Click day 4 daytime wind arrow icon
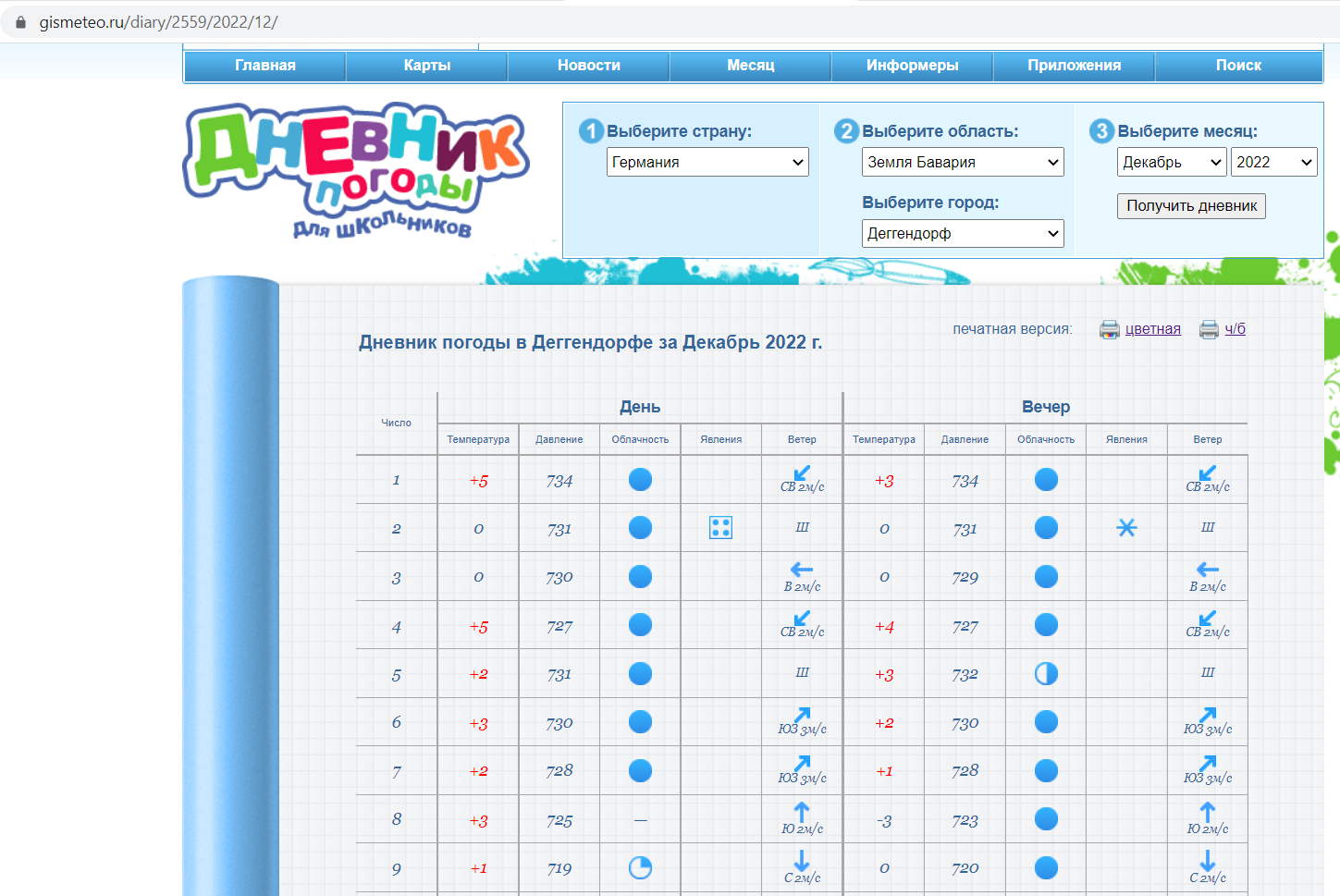Image resolution: width=1340 pixels, height=896 pixels. 802,617
